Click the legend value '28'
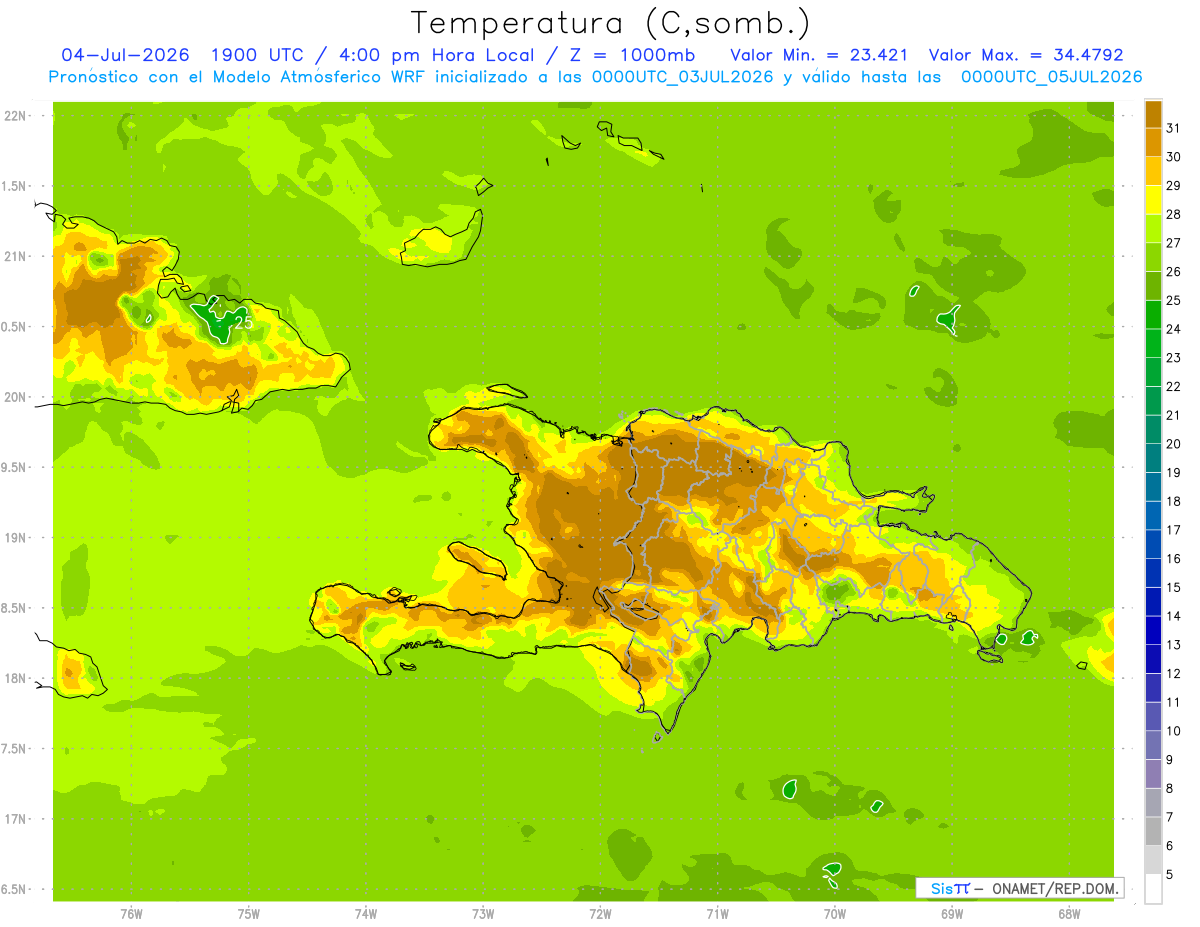 pyautogui.click(x=1174, y=214)
